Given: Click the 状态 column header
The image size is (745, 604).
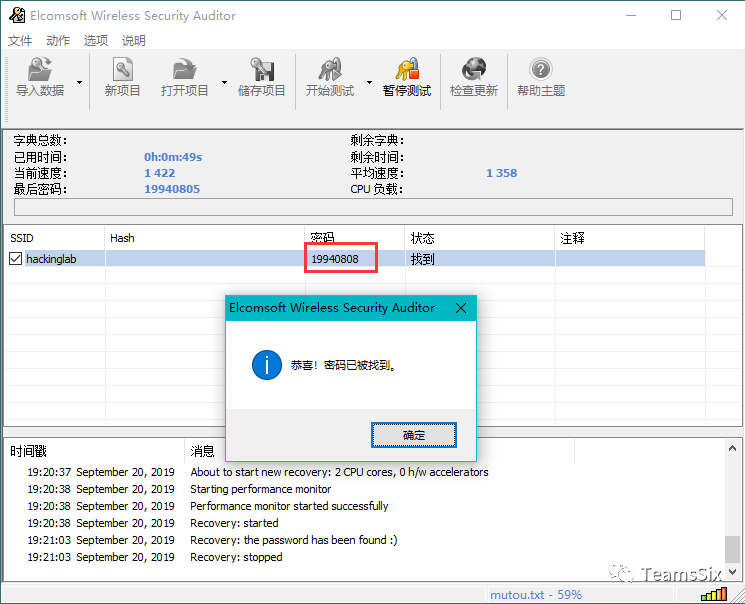Looking at the screenshot, I should 479,238.
